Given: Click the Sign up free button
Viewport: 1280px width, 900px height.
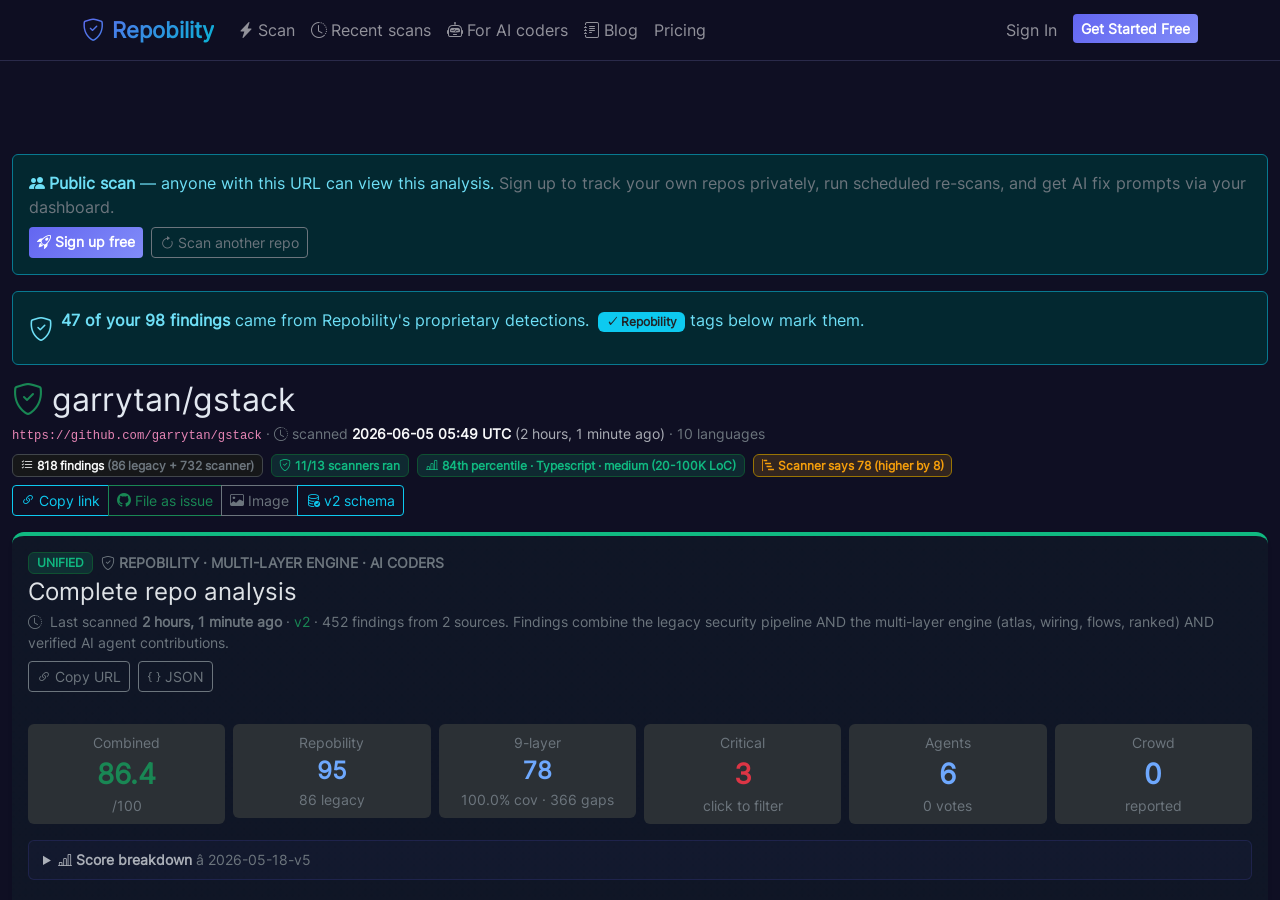Looking at the screenshot, I should tap(86, 242).
